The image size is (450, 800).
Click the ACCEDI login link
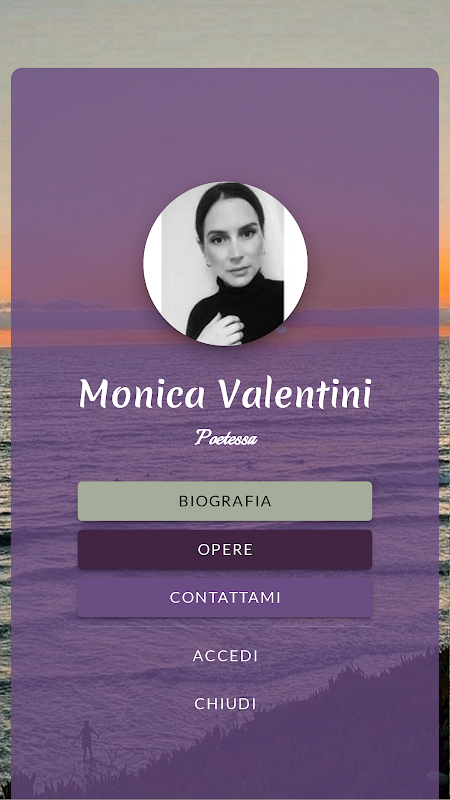coord(225,656)
